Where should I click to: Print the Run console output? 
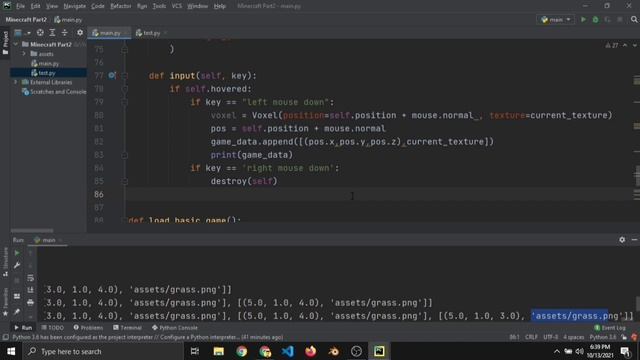(30, 302)
